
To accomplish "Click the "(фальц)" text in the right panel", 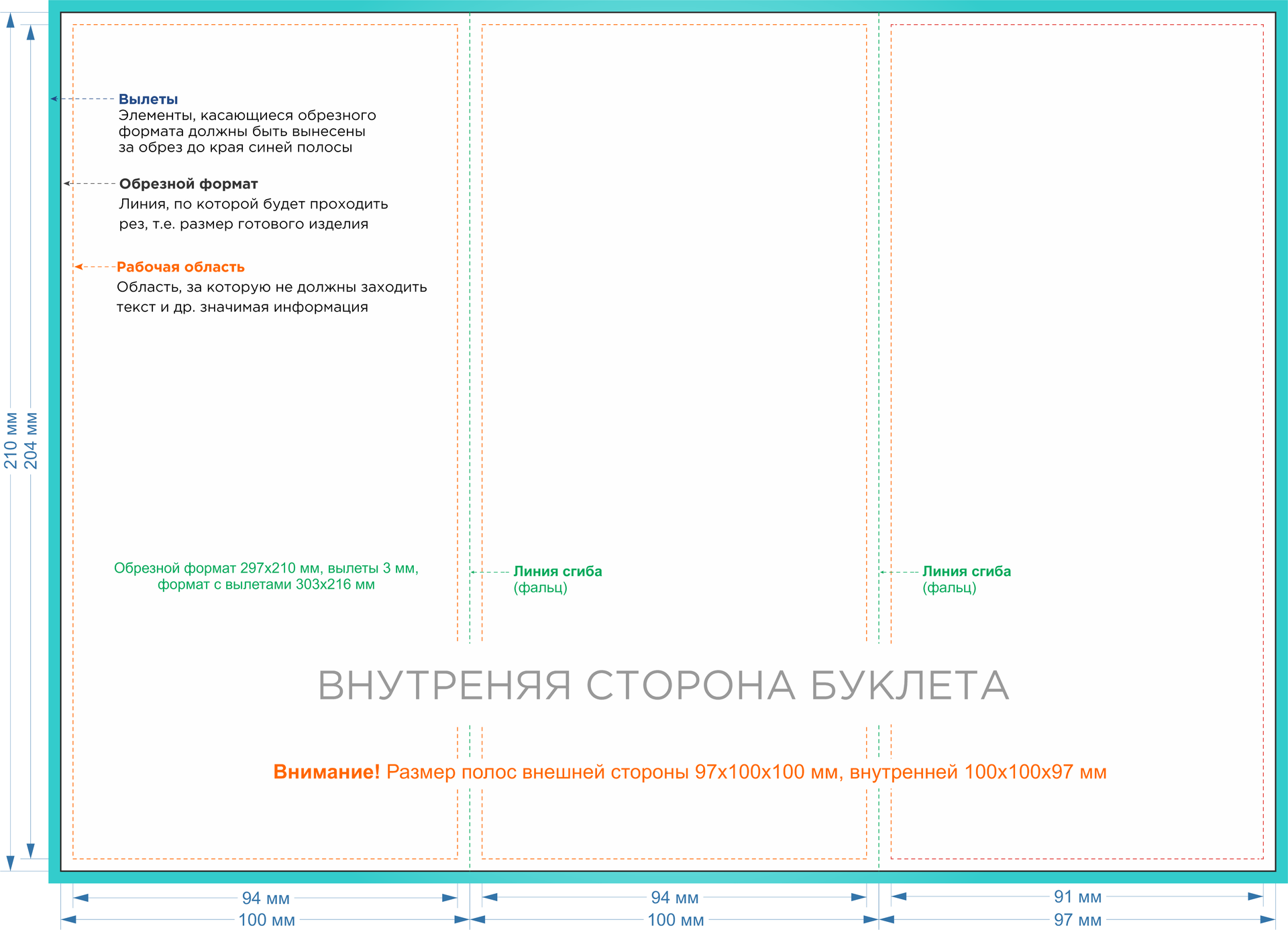I will click(949, 588).
